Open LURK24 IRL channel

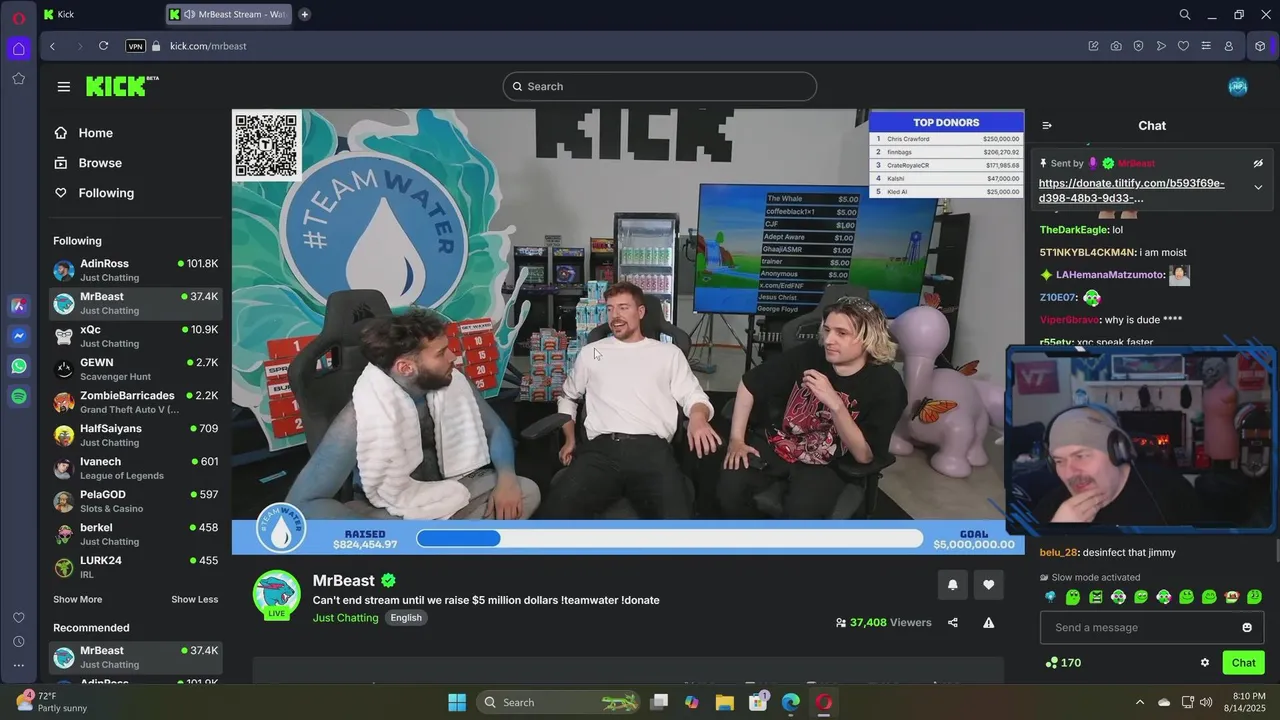coord(136,567)
